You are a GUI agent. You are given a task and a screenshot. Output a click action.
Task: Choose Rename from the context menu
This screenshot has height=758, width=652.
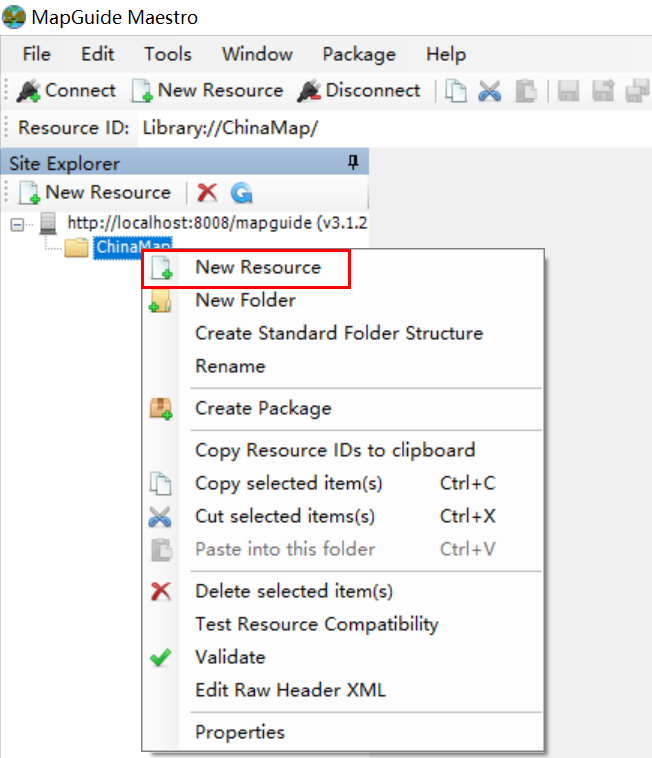pyautogui.click(x=343, y=366)
